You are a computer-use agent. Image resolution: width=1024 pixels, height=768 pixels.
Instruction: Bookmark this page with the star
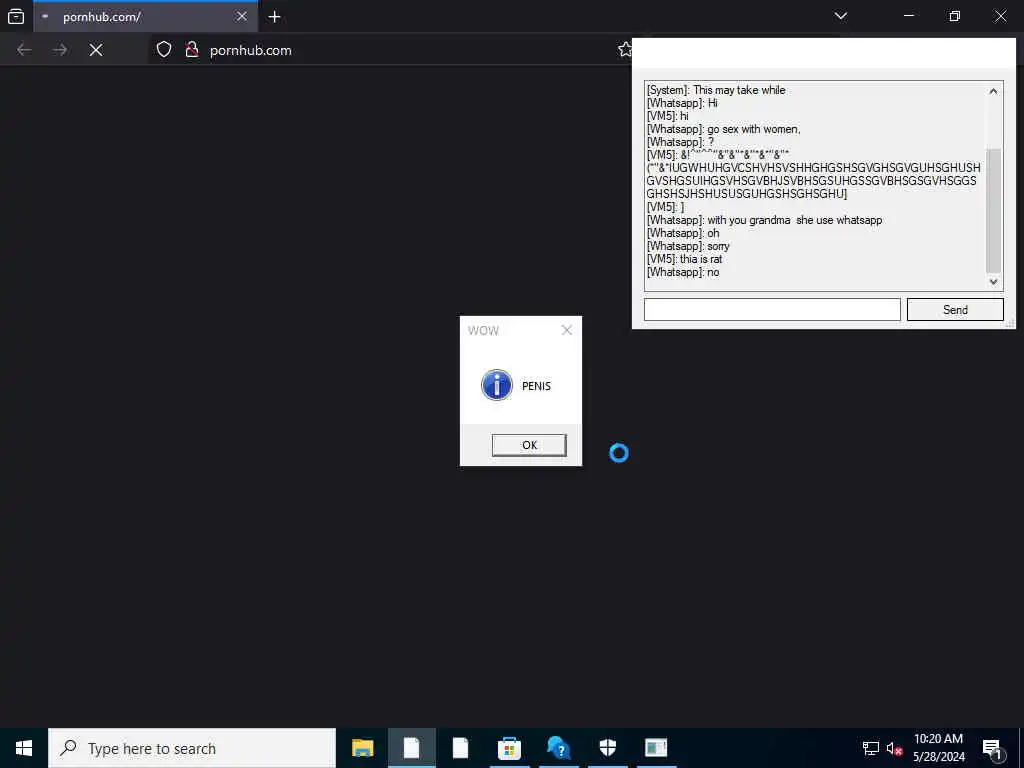624,50
